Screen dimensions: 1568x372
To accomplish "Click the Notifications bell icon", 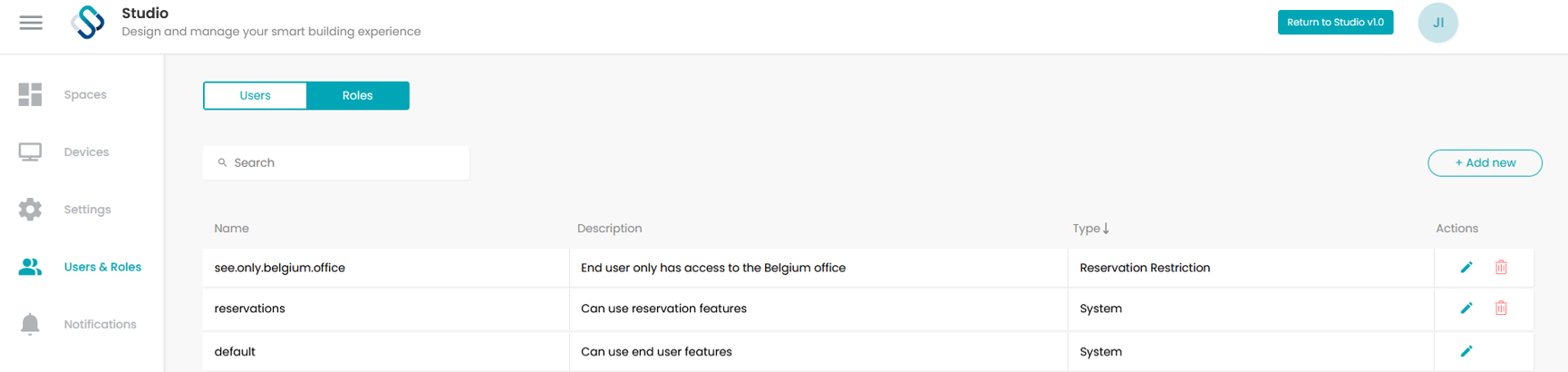I will click(30, 324).
